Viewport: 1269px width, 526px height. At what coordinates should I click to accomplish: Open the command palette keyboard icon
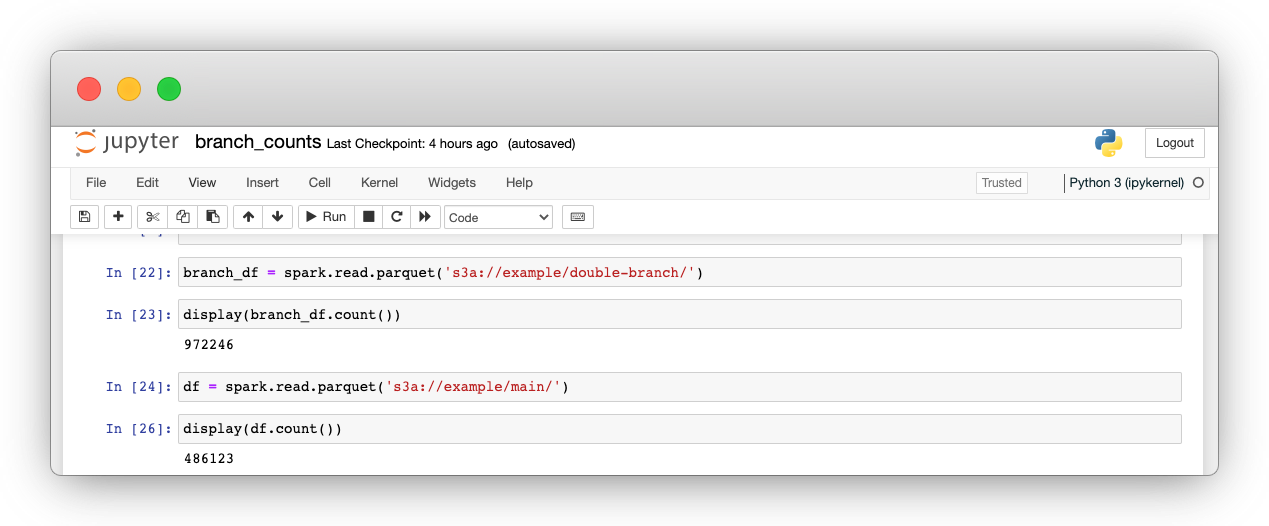(x=578, y=217)
